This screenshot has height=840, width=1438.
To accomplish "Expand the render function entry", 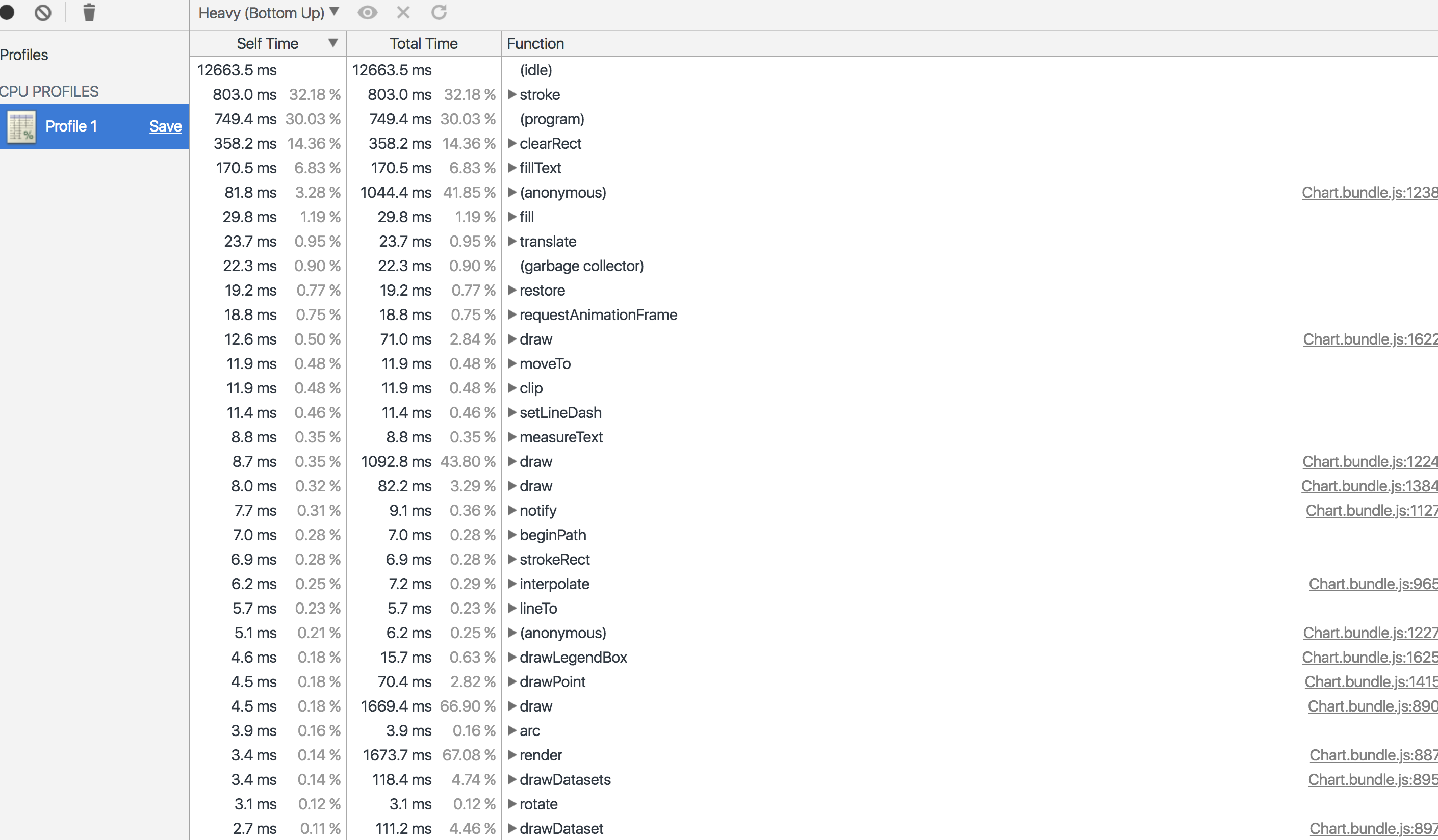I will coord(512,755).
